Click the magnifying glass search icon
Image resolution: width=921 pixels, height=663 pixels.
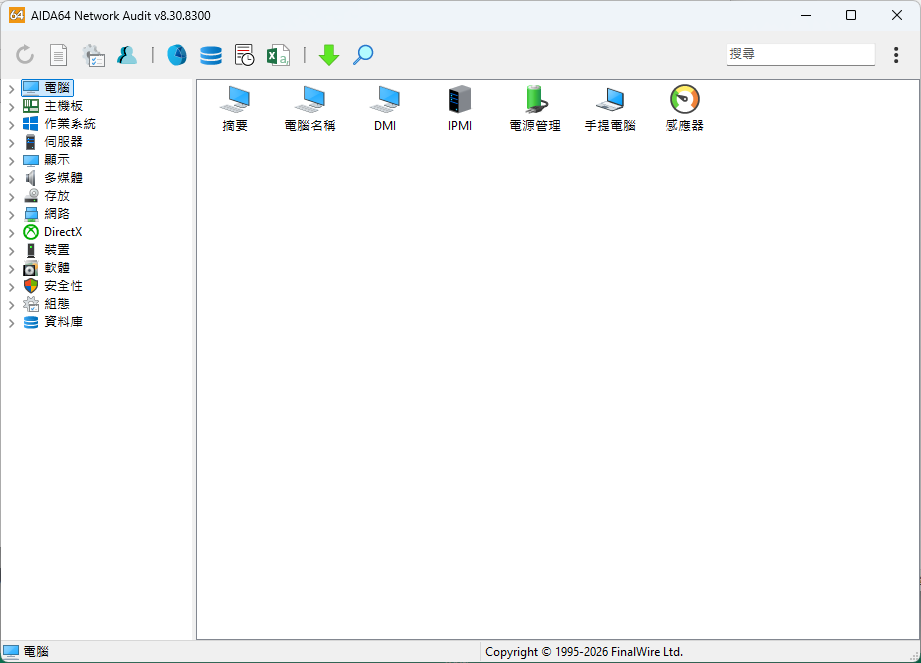tap(363, 55)
